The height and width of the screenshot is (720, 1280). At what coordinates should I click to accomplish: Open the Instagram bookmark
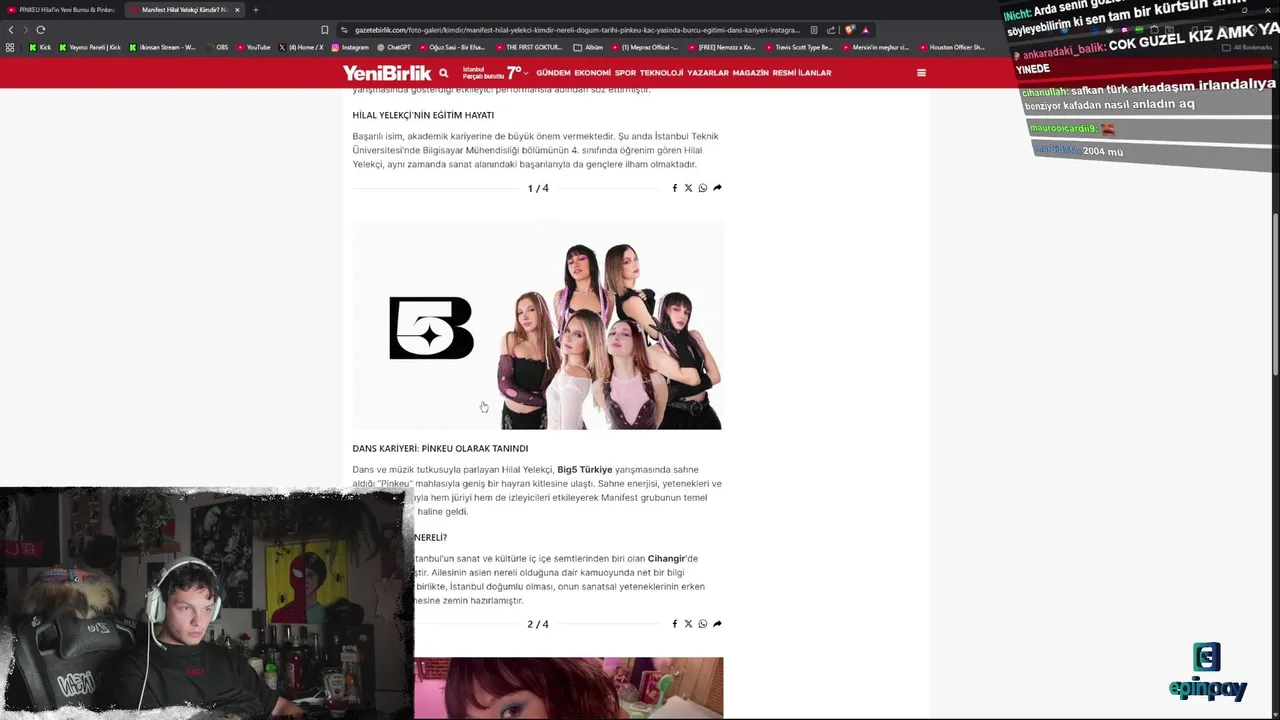349,47
